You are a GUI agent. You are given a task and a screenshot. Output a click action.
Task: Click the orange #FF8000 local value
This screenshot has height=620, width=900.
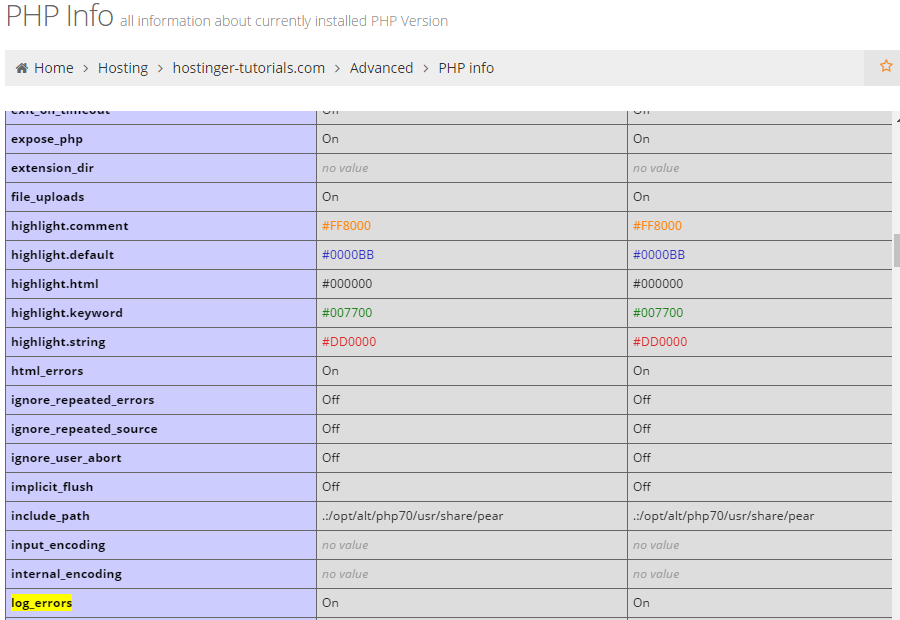coord(346,226)
